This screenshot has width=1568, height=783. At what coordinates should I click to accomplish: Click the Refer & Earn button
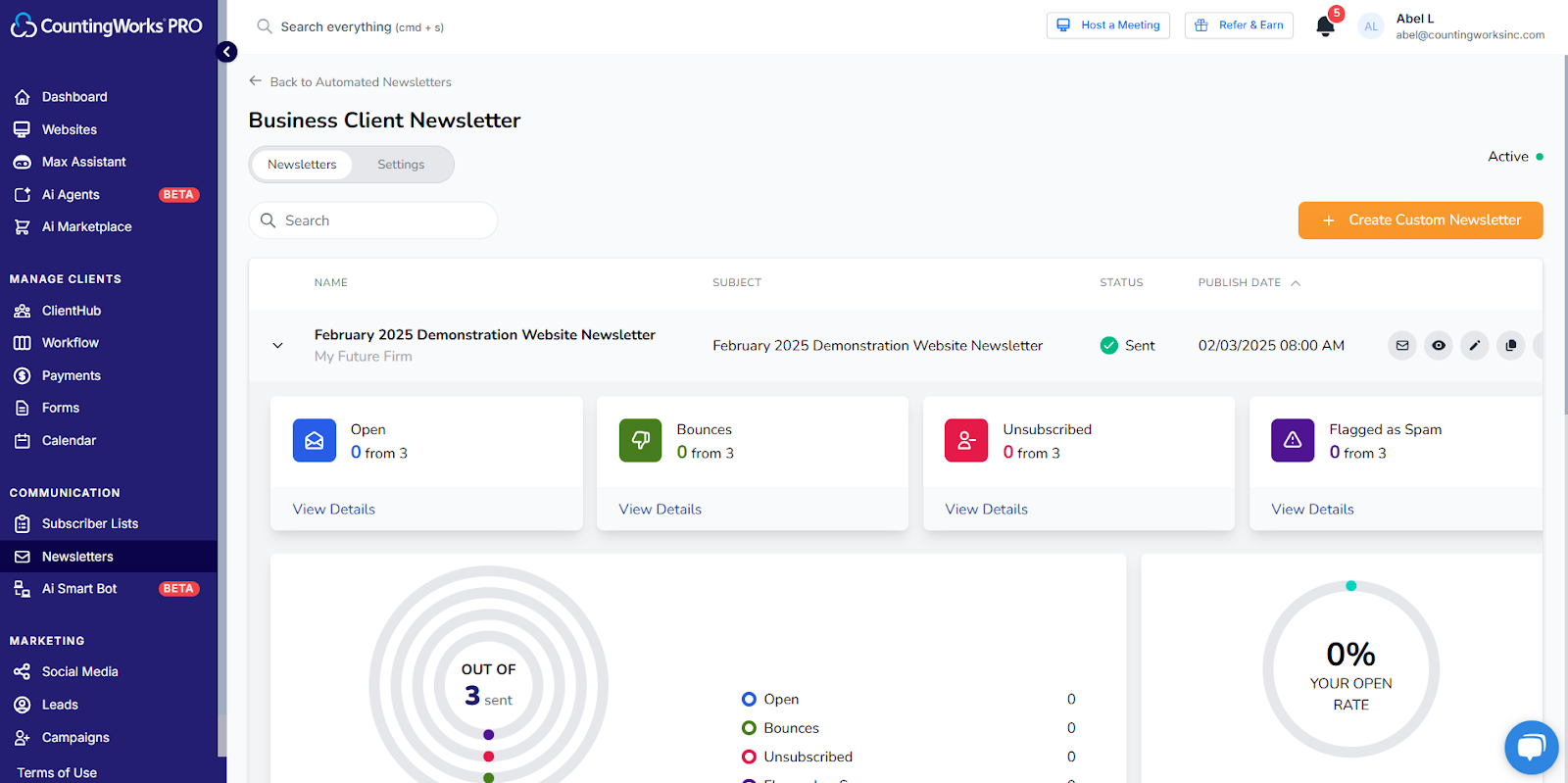tap(1239, 25)
